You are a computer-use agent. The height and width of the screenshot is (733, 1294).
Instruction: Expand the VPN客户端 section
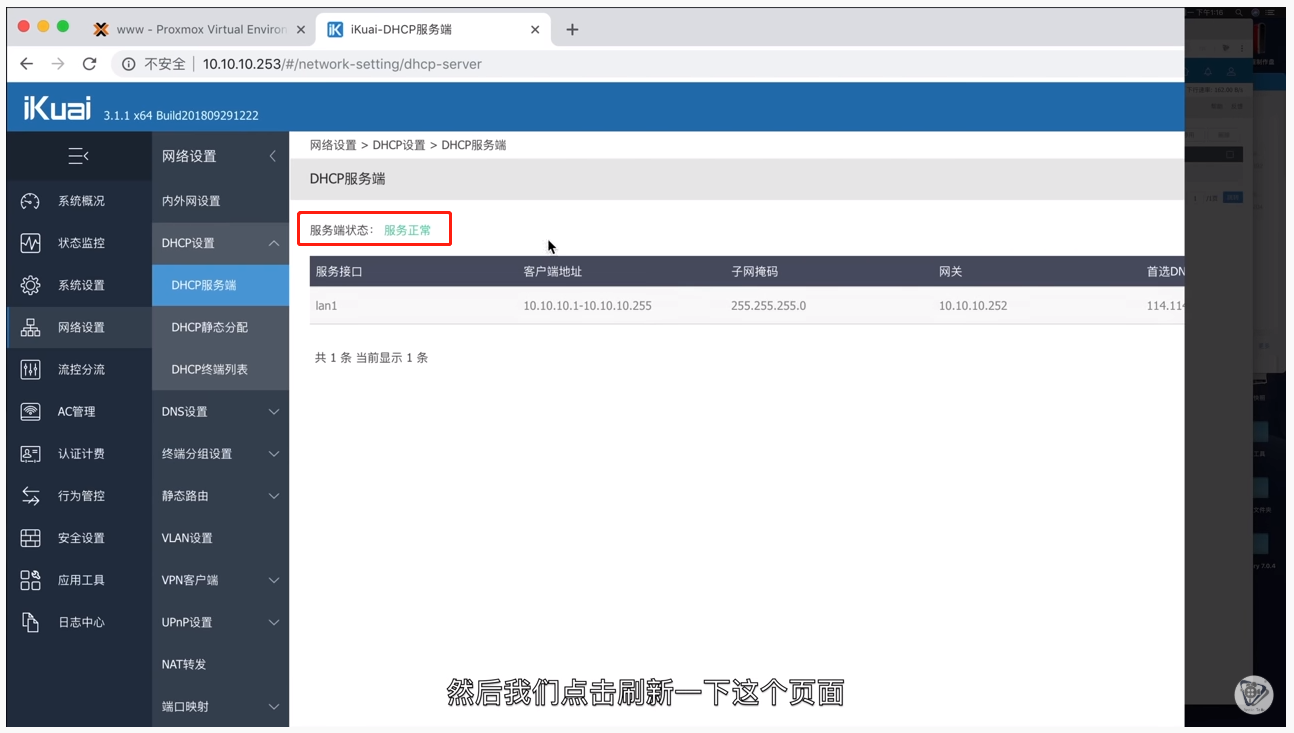point(274,580)
